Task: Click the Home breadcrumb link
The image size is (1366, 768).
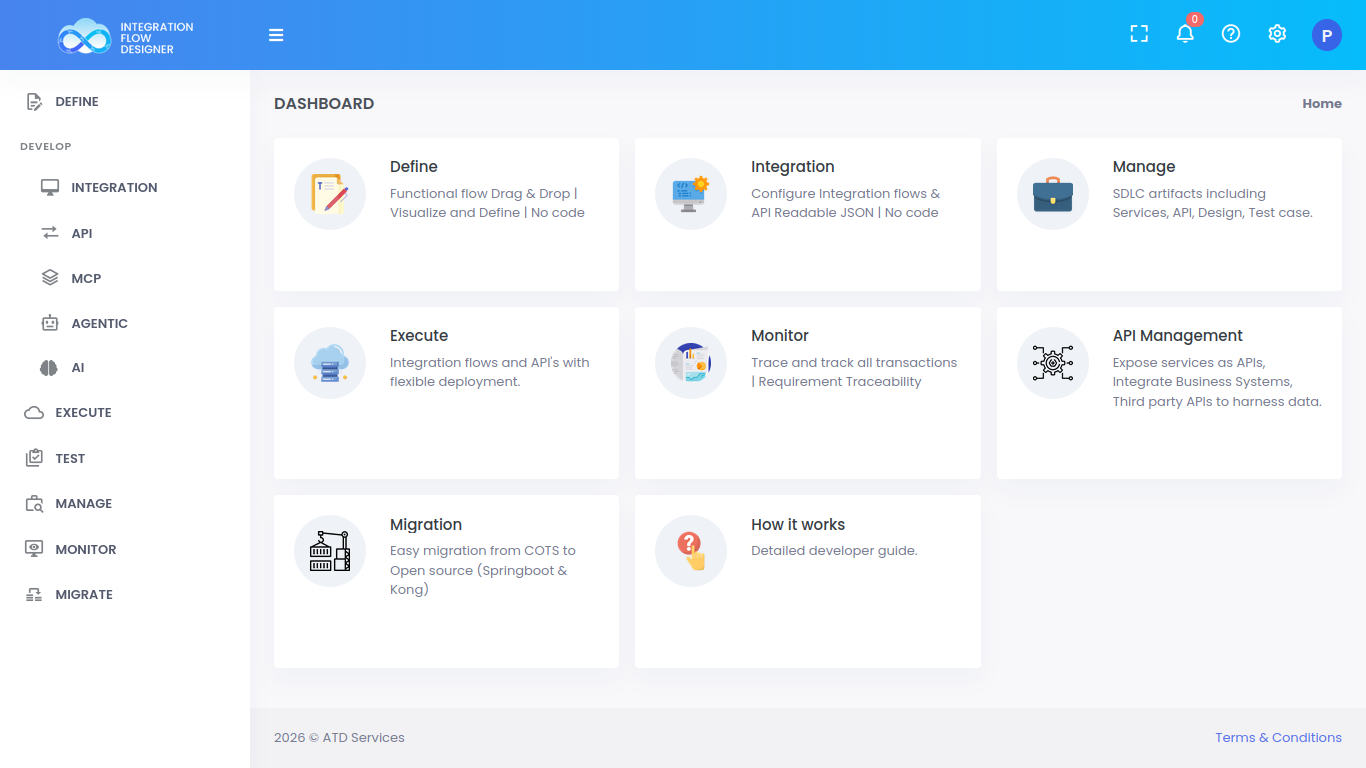Action: pos(1321,104)
